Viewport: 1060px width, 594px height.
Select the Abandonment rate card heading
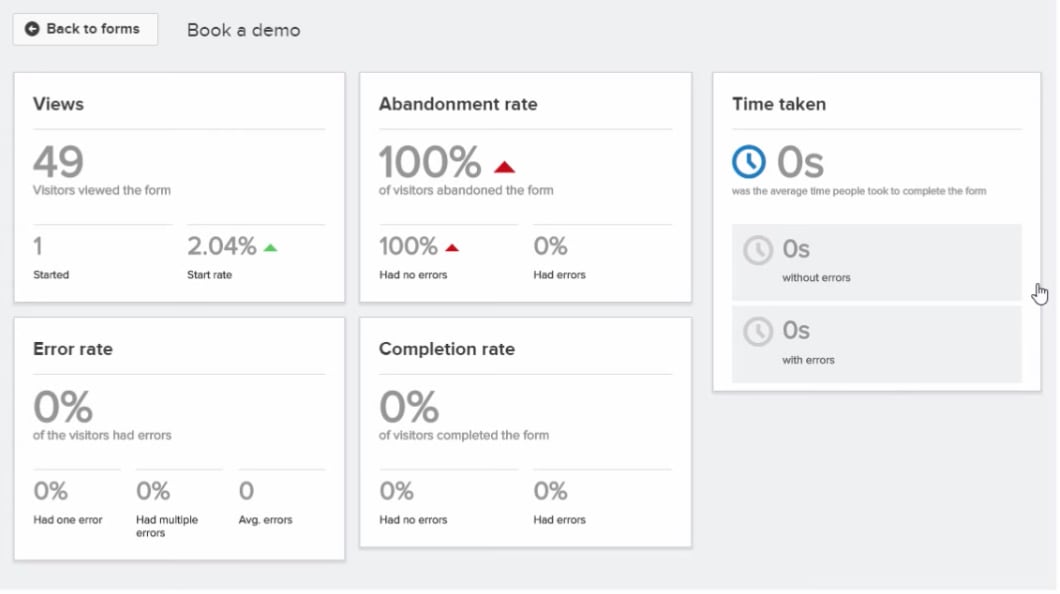458,104
